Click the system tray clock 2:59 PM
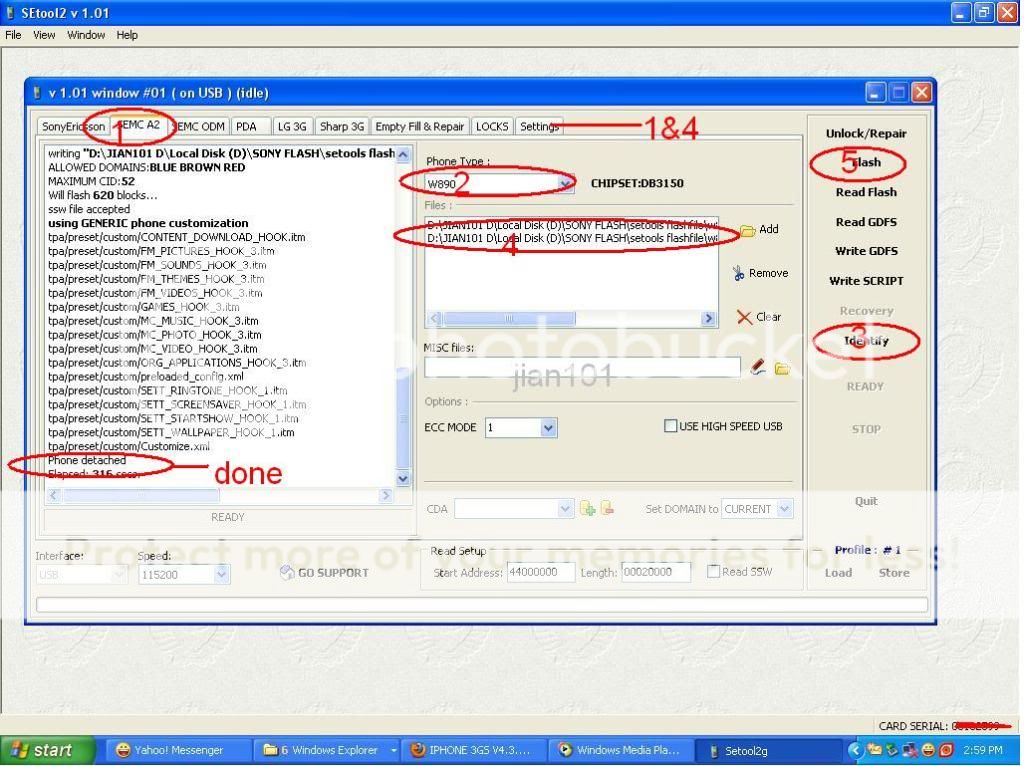The image size is (1024, 766). point(983,750)
